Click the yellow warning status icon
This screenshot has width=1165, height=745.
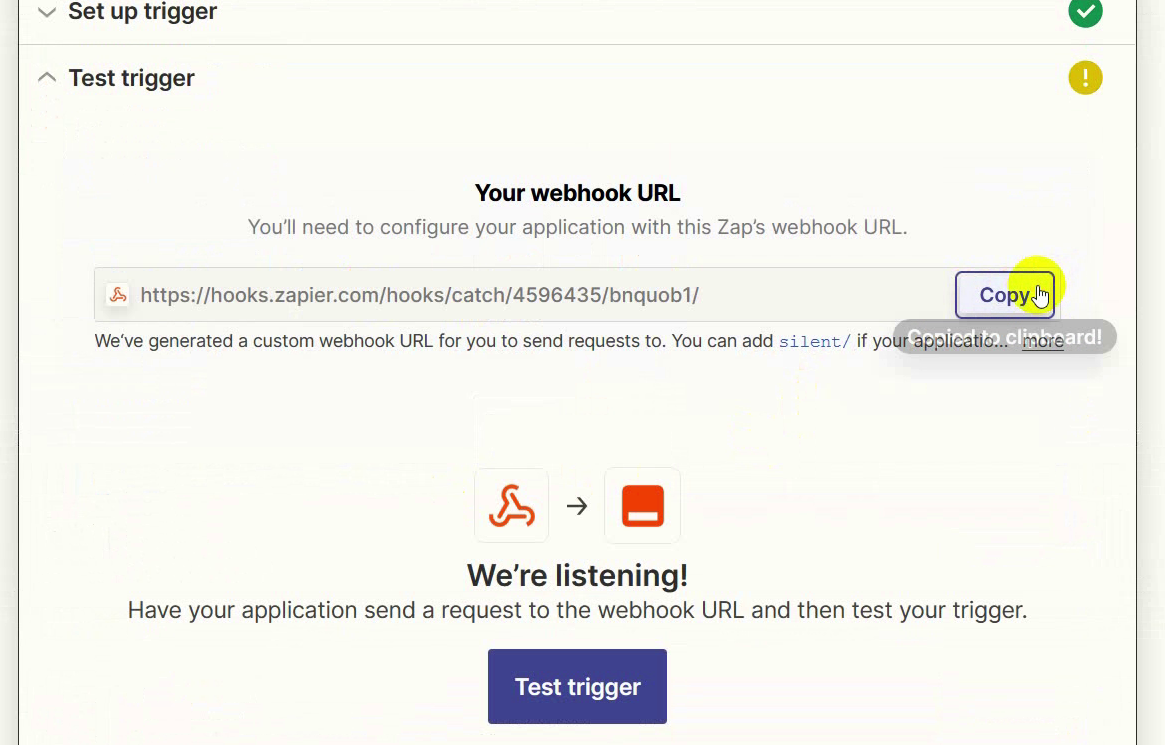1085,78
